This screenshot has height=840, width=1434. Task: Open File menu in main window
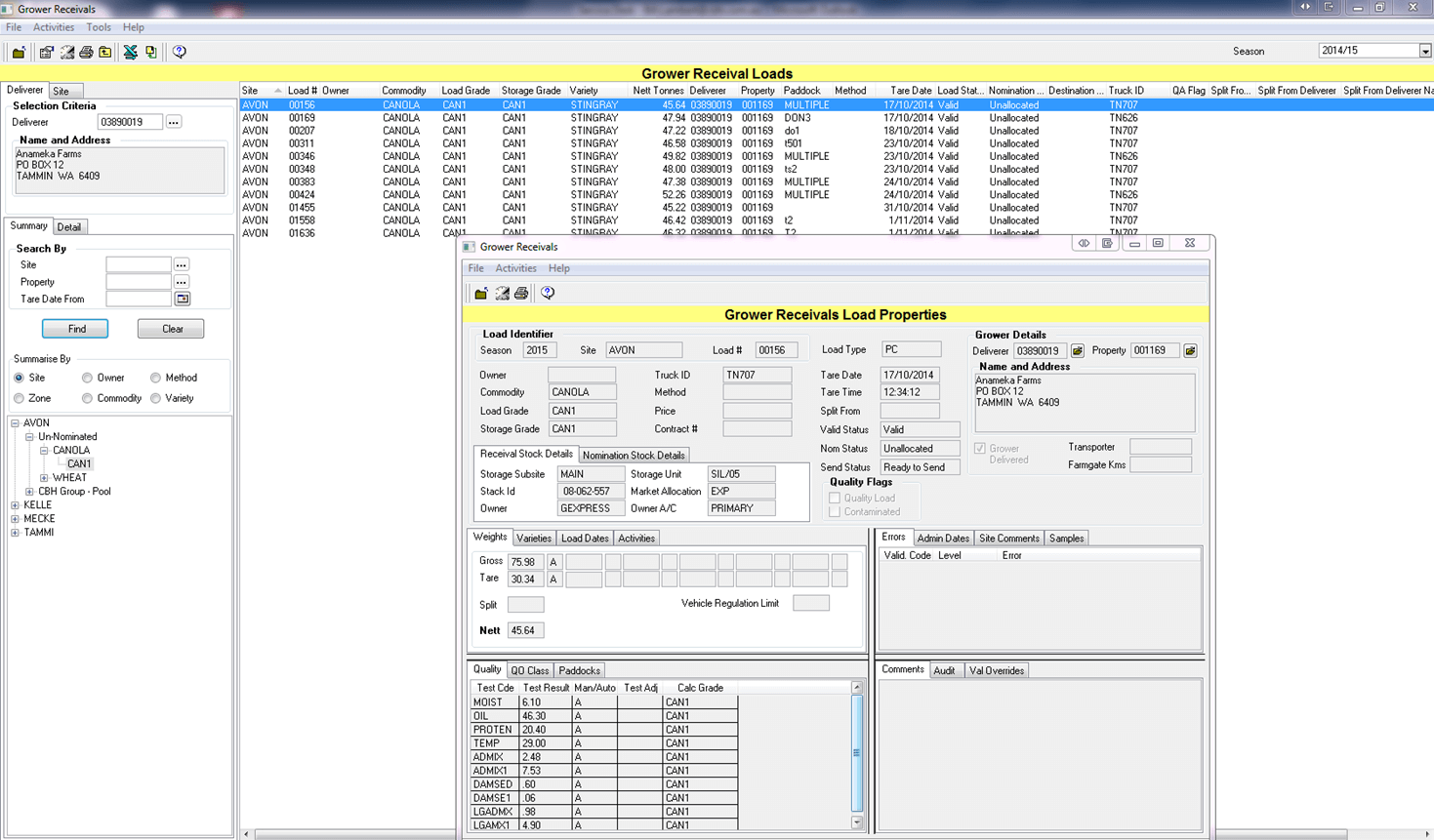pyautogui.click(x=14, y=27)
